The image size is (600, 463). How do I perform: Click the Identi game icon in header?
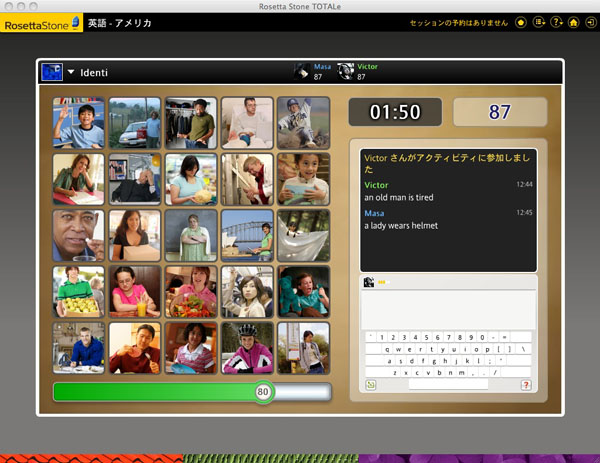click(x=51, y=72)
